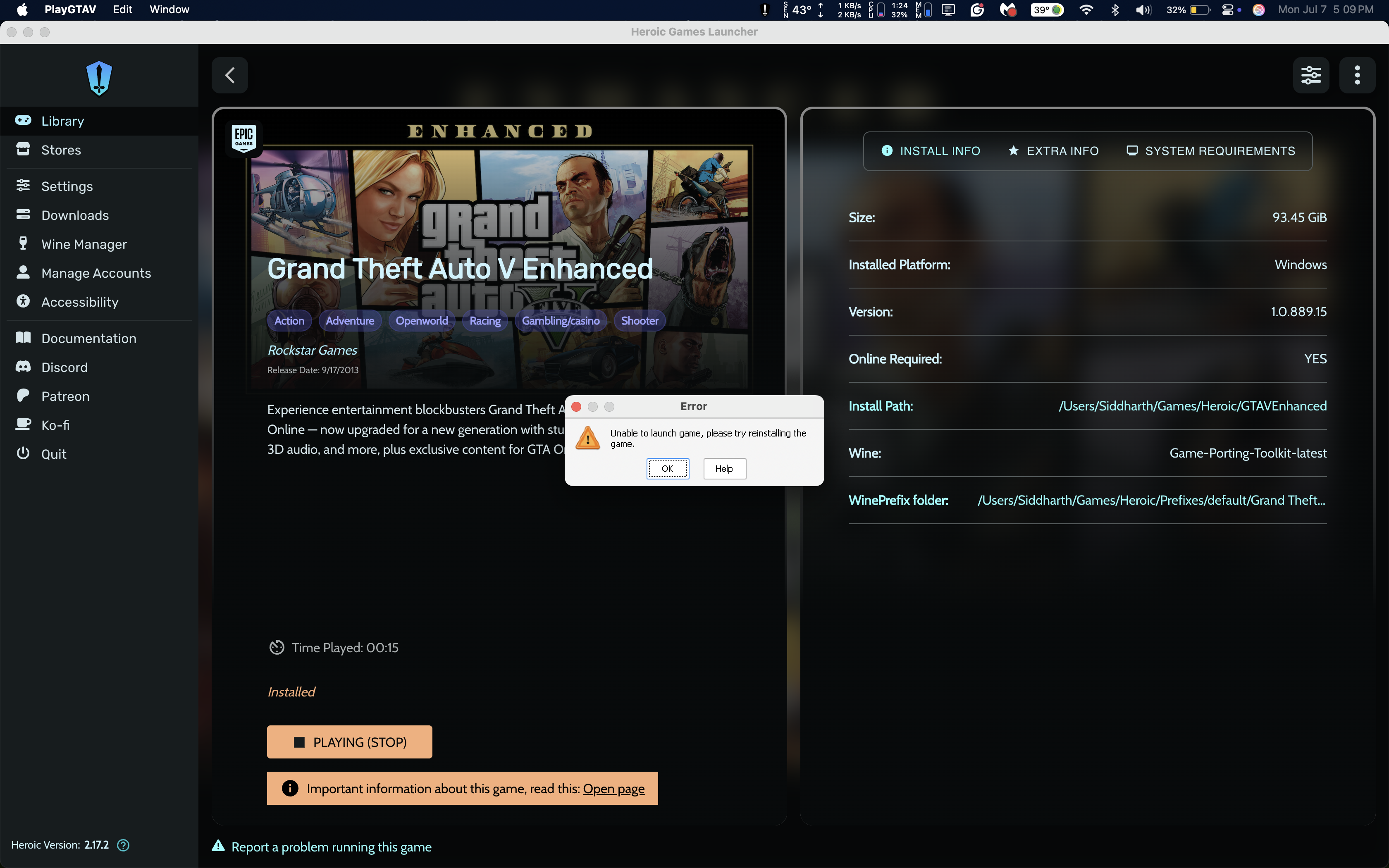Open the PlayGTAV menu in menu bar
This screenshot has width=1389, height=868.
tap(70, 9)
